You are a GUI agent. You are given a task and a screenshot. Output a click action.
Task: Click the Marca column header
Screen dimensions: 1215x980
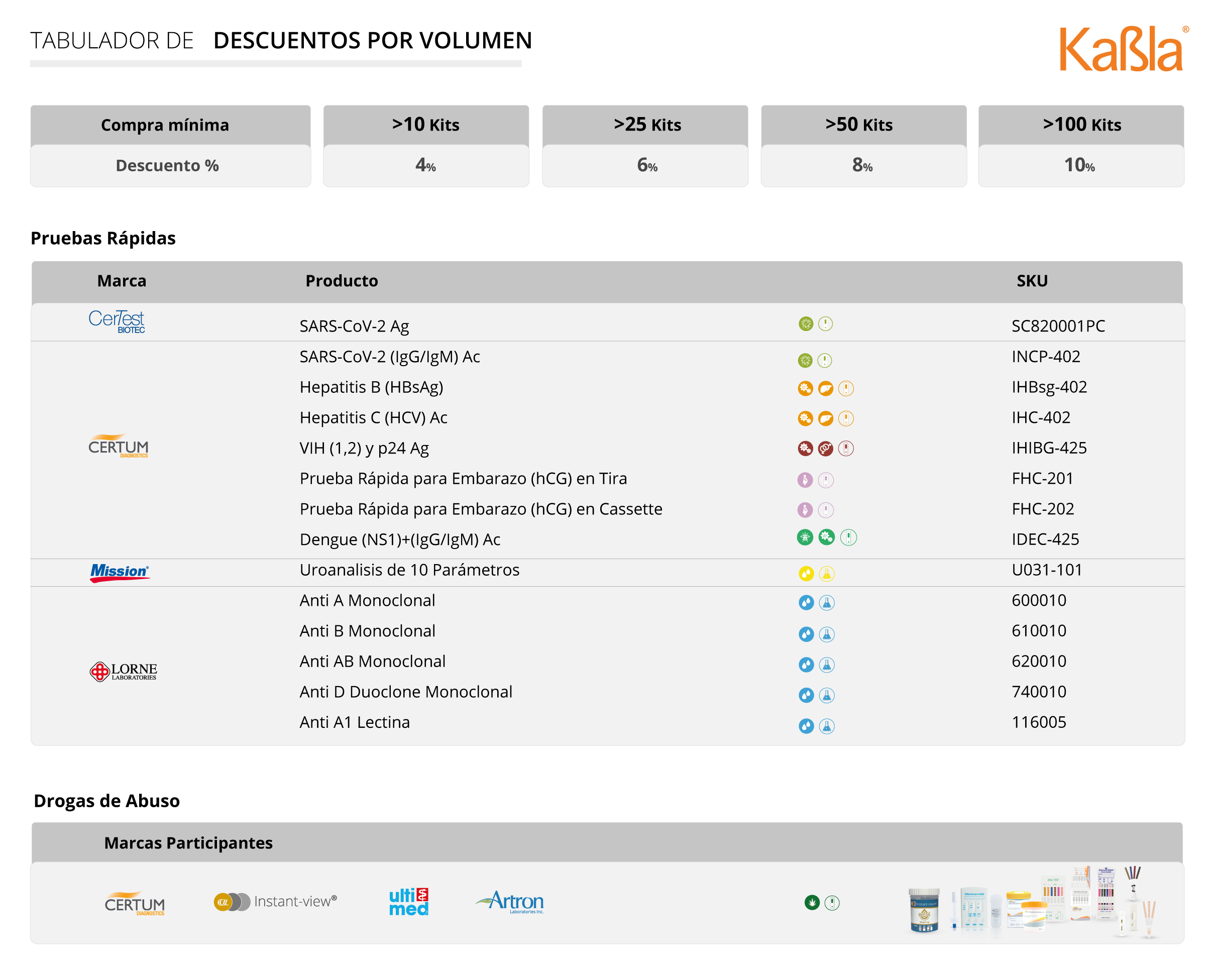click(122, 281)
